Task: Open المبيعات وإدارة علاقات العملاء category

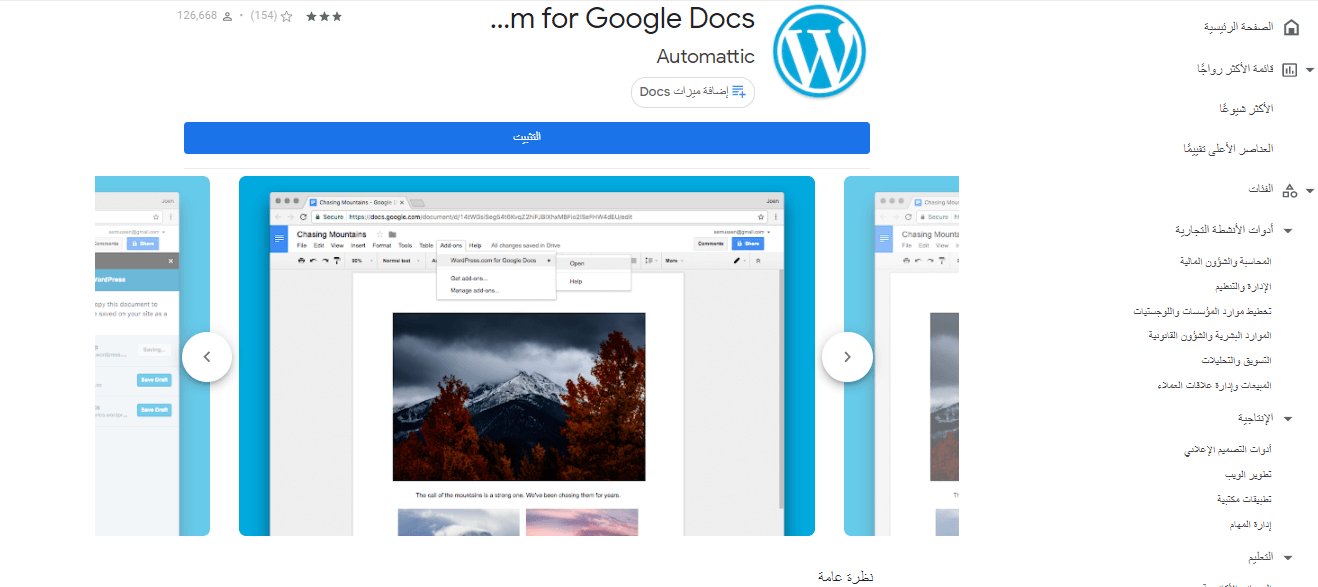Action: 1213,385
